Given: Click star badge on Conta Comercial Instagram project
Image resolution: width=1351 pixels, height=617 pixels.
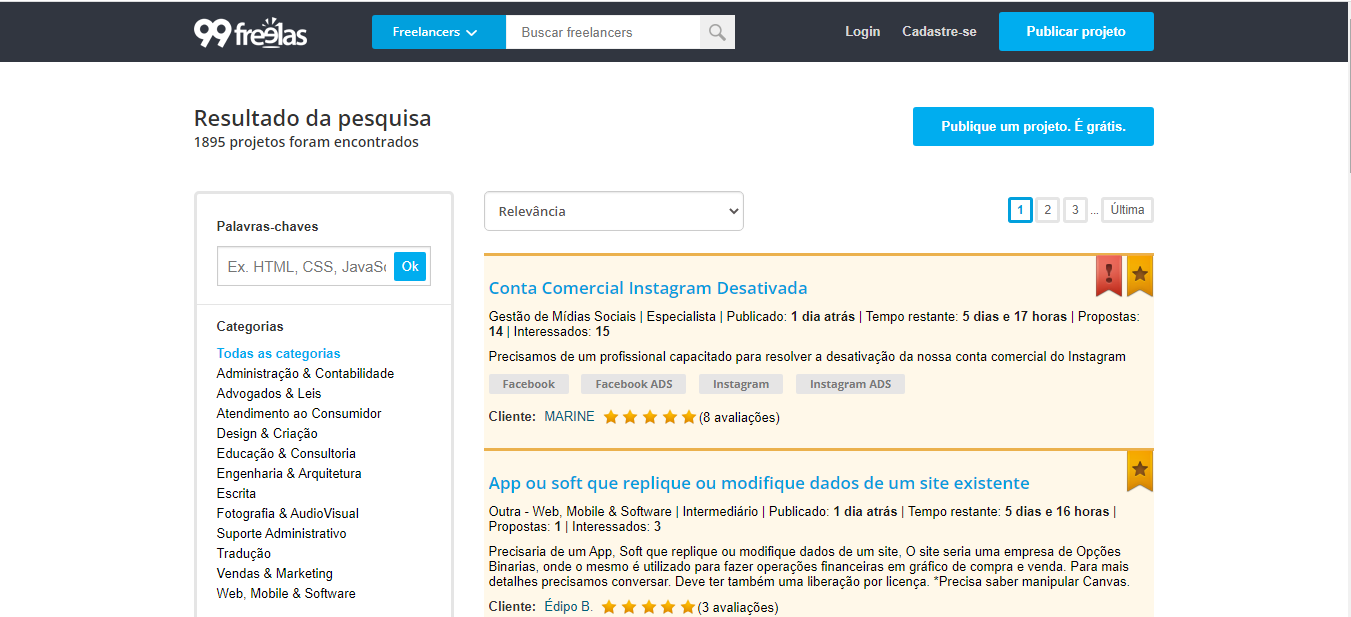Looking at the screenshot, I should pos(1140,276).
